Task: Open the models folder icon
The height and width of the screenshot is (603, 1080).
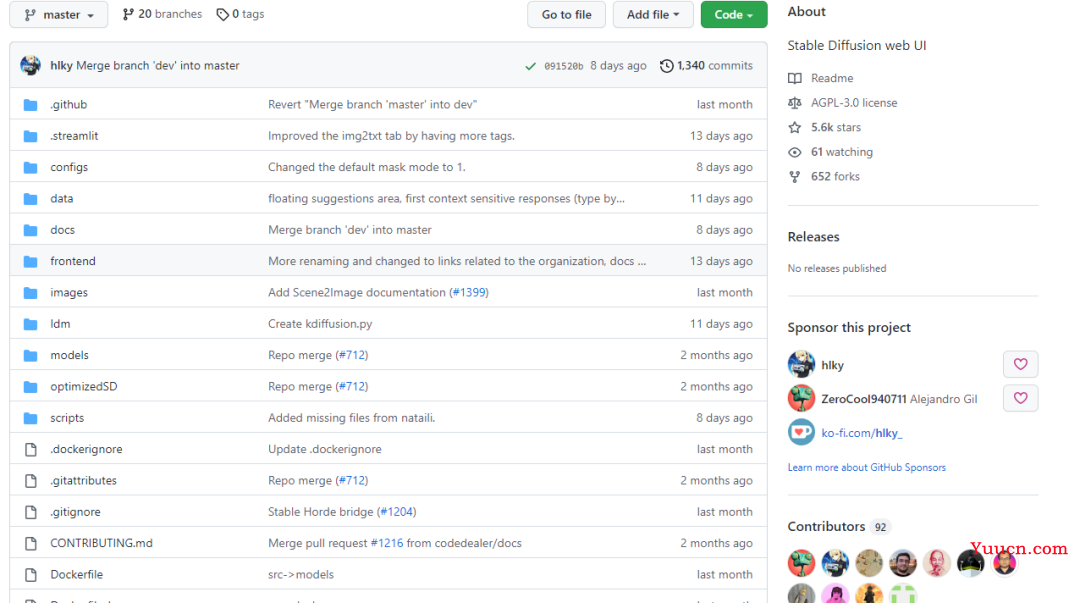Action: coord(30,356)
